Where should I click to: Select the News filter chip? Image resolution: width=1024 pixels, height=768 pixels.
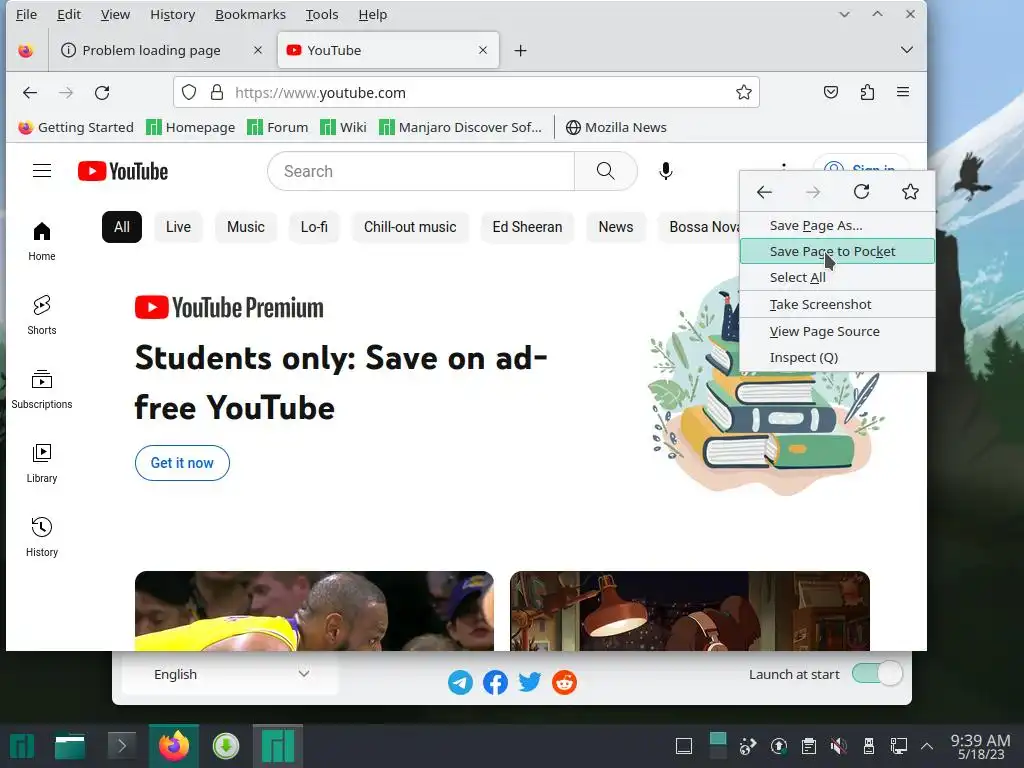pyautogui.click(x=616, y=227)
